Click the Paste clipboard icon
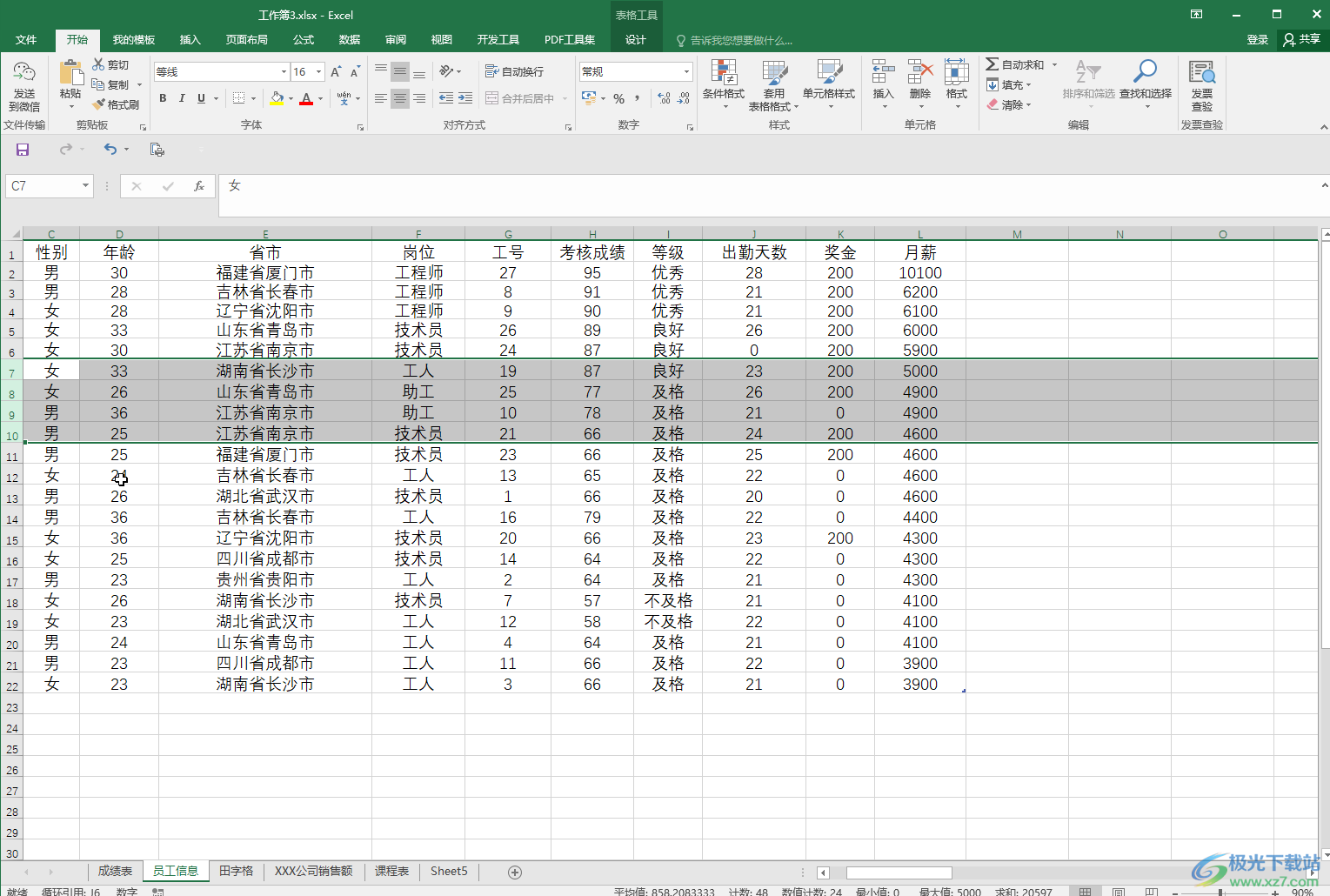1330x896 pixels. pos(70,73)
